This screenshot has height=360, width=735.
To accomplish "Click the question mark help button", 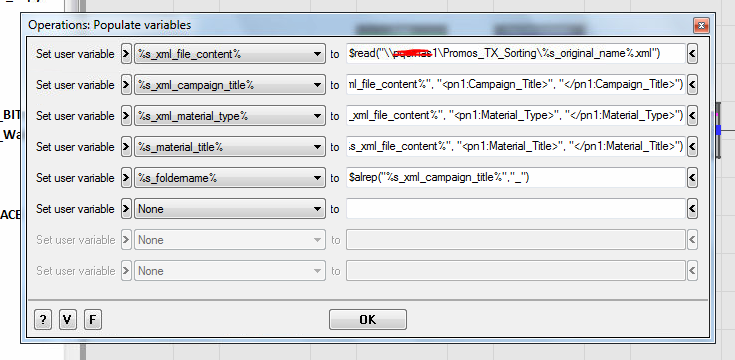I will pos(43,320).
